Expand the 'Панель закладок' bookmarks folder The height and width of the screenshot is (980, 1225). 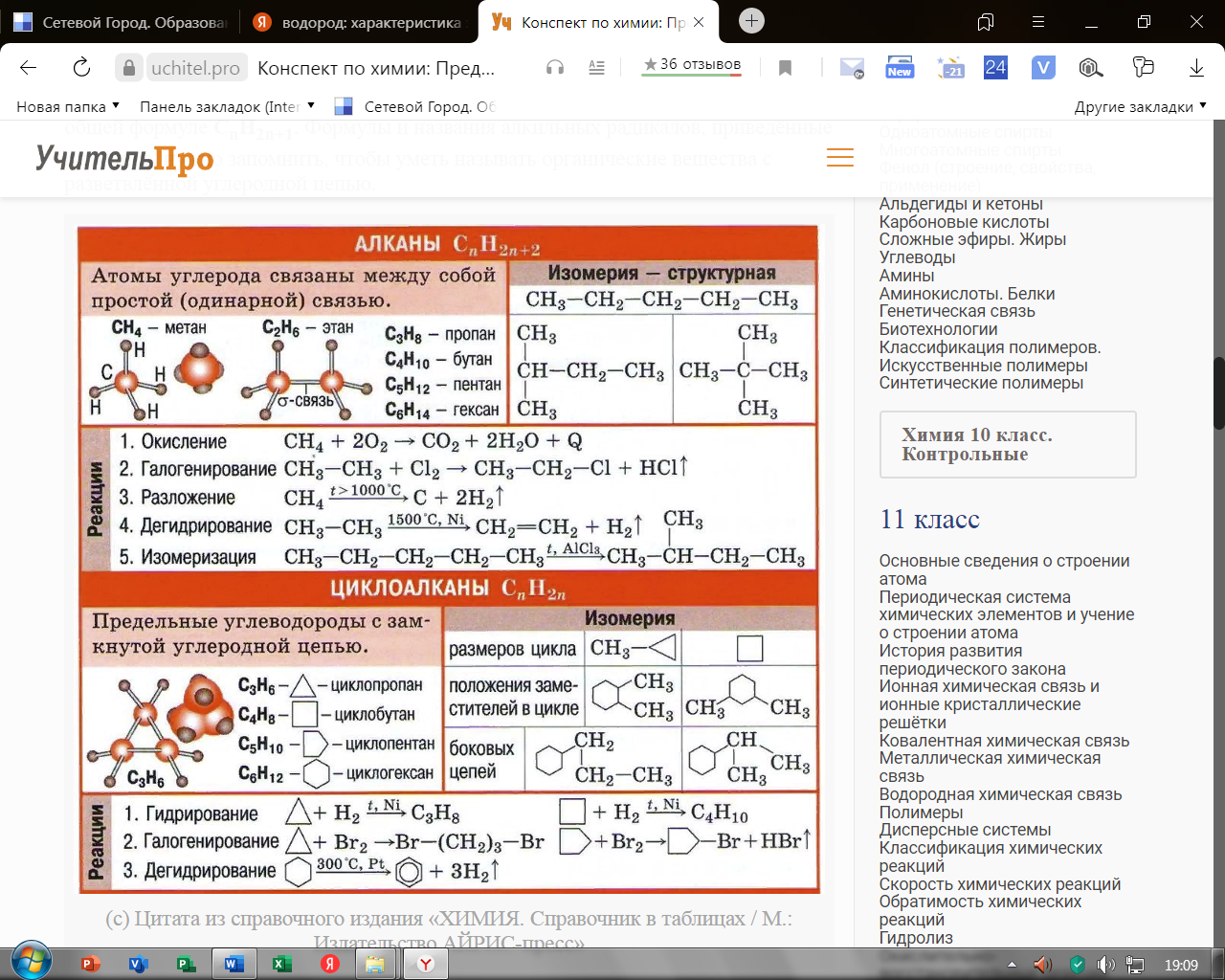[x=229, y=106]
